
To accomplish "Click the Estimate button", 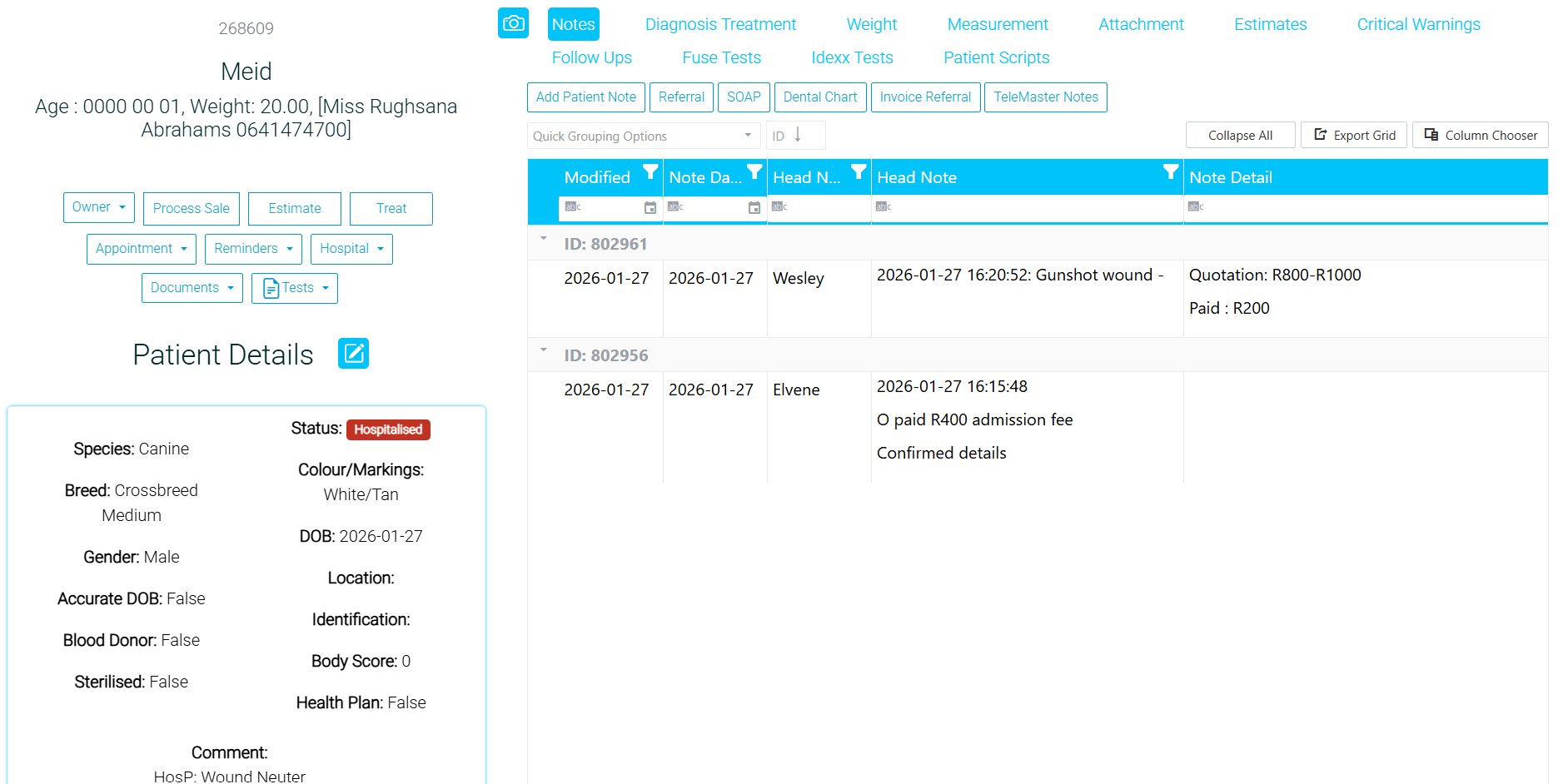I will [295, 209].
